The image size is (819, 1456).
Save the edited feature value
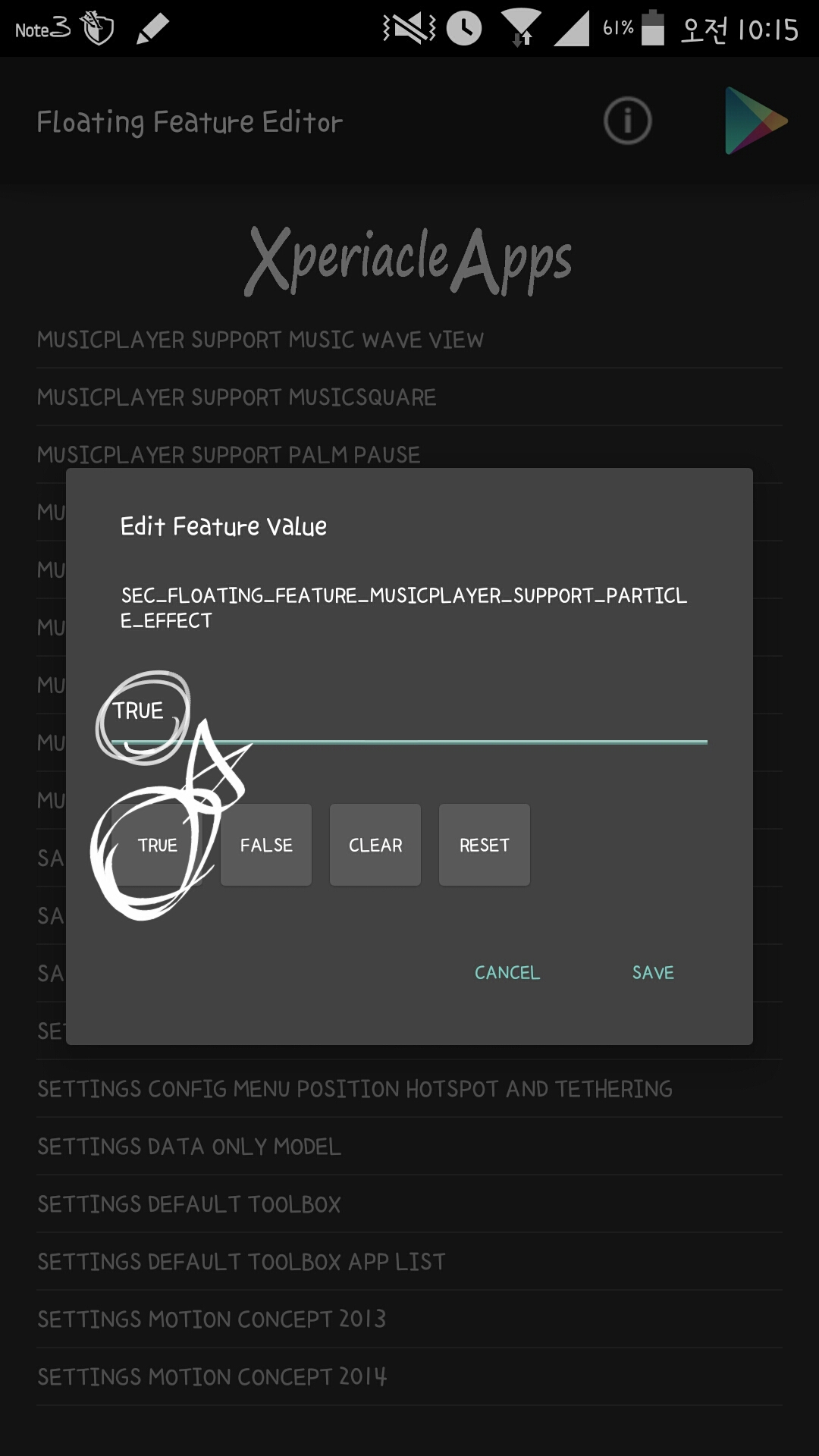(653, 972)
